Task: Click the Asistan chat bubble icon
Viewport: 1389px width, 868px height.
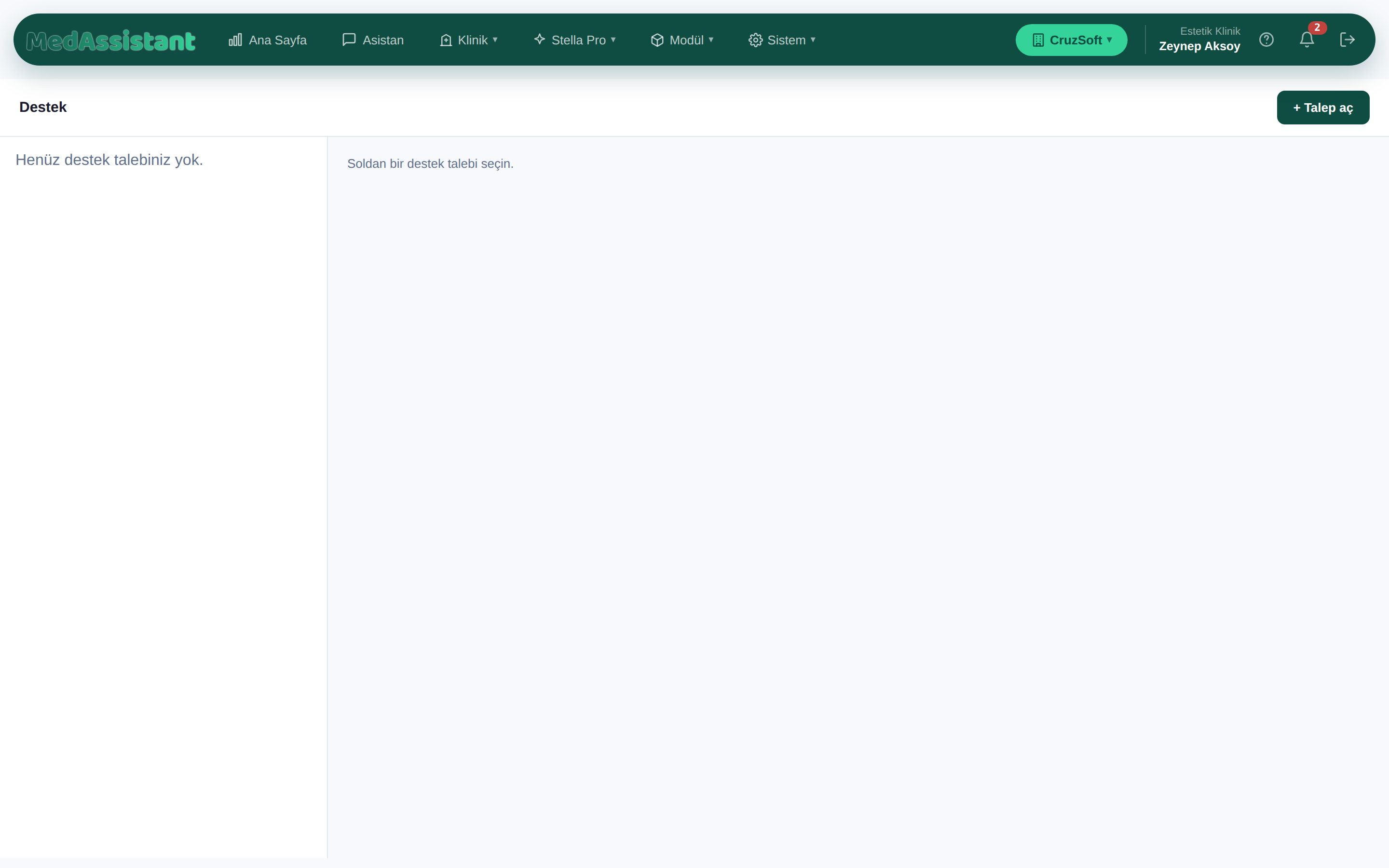Action: tap(349, 40)
